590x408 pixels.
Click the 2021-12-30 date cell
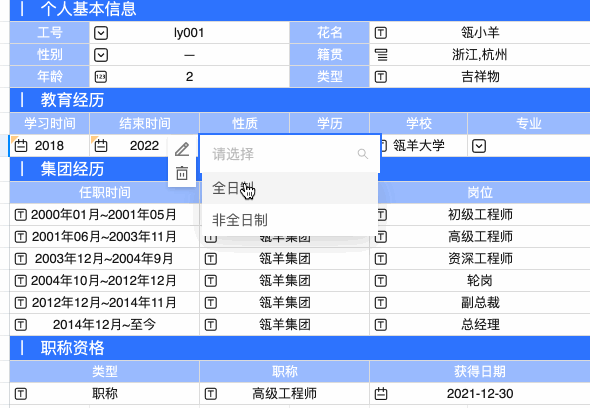pos(480,394)
